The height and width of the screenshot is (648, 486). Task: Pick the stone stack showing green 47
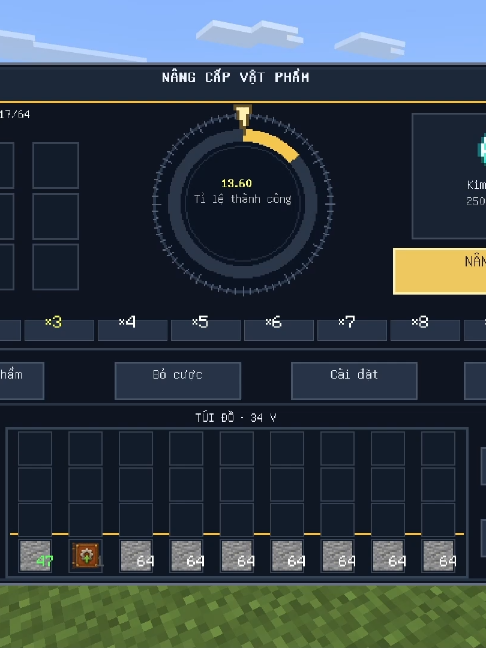pyautogui.click(x=35, y=555)
